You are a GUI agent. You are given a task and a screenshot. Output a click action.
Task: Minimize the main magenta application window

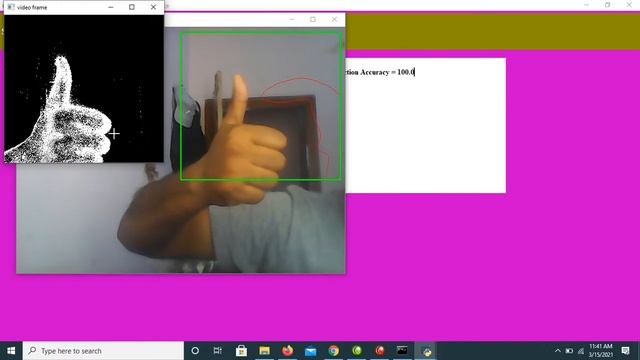click(x=587, y=5)
